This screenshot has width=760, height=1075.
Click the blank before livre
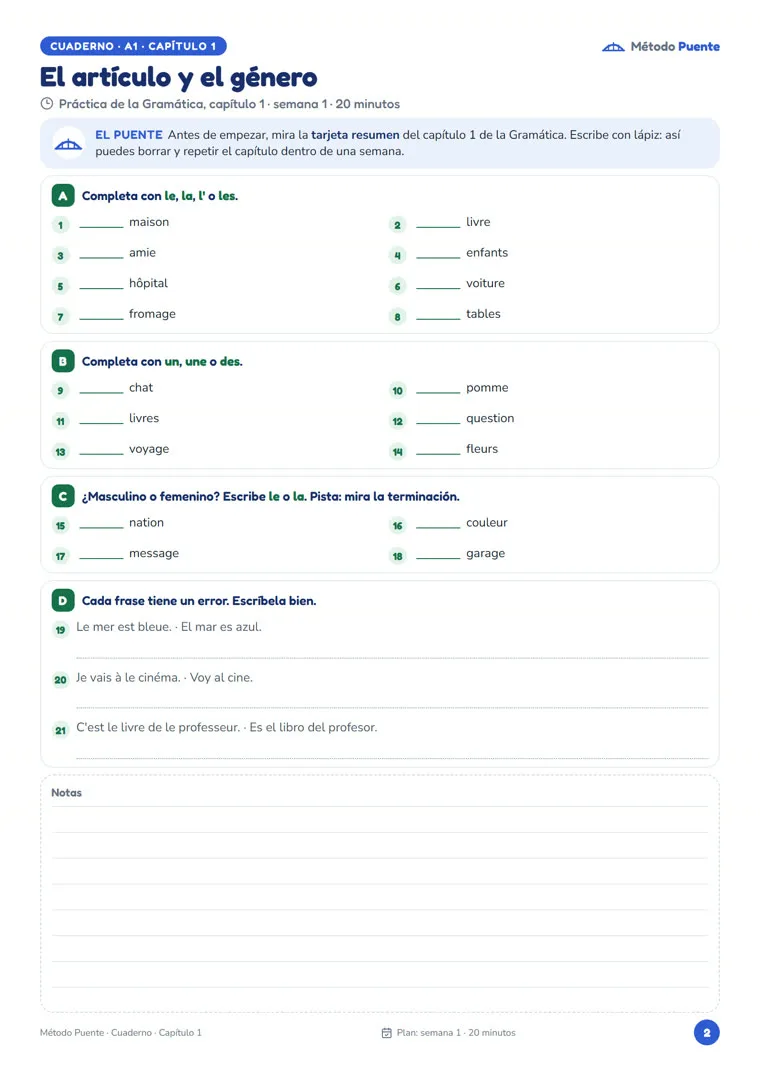[438, 224]
